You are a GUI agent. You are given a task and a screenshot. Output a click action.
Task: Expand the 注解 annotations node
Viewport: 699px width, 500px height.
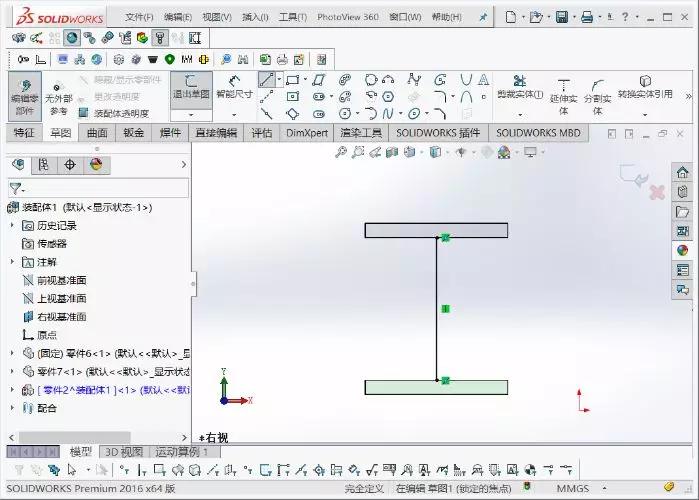pyautogui.click(x=12, y=262)
